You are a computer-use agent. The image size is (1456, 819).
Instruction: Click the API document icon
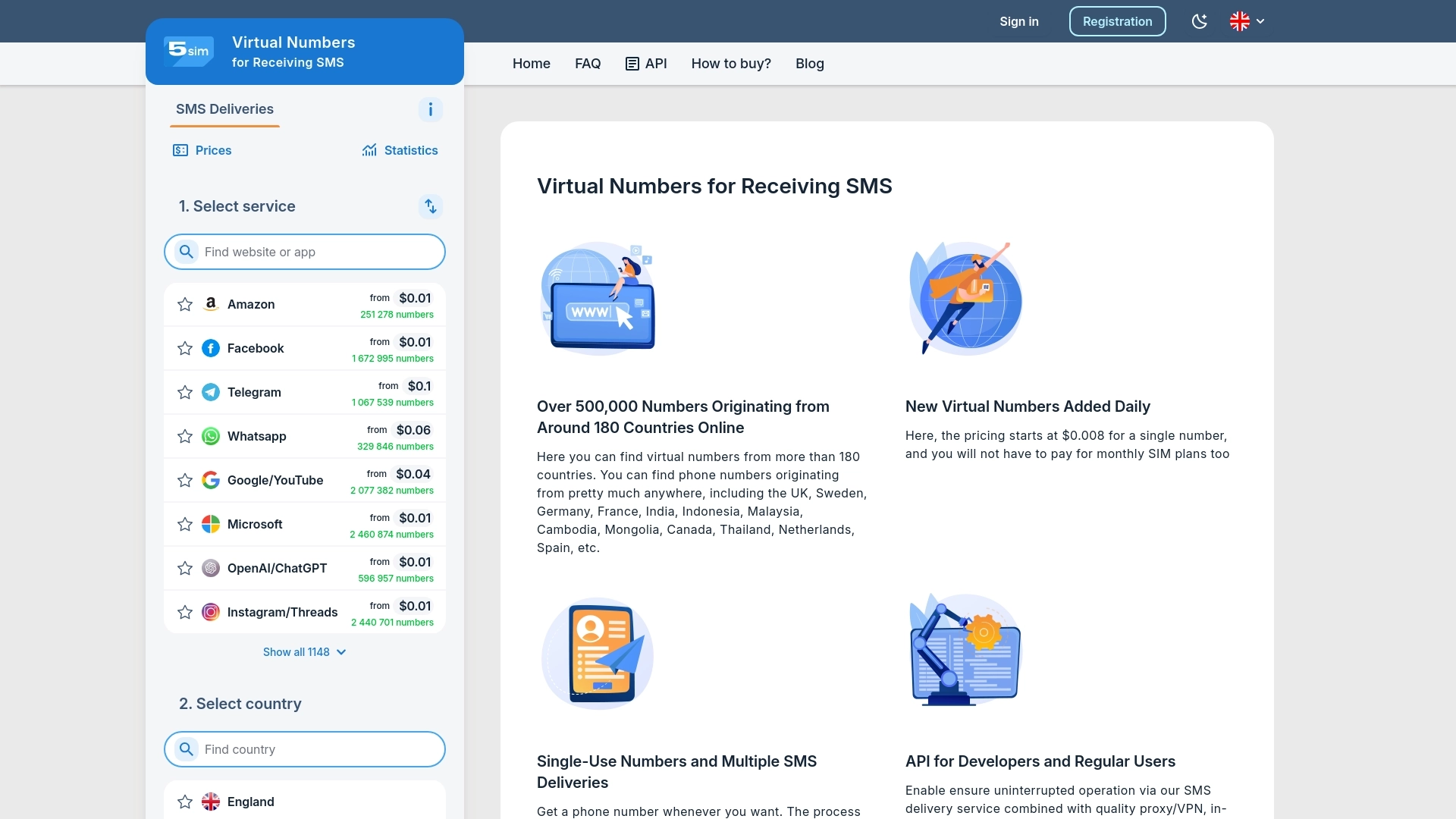point(632,64)
